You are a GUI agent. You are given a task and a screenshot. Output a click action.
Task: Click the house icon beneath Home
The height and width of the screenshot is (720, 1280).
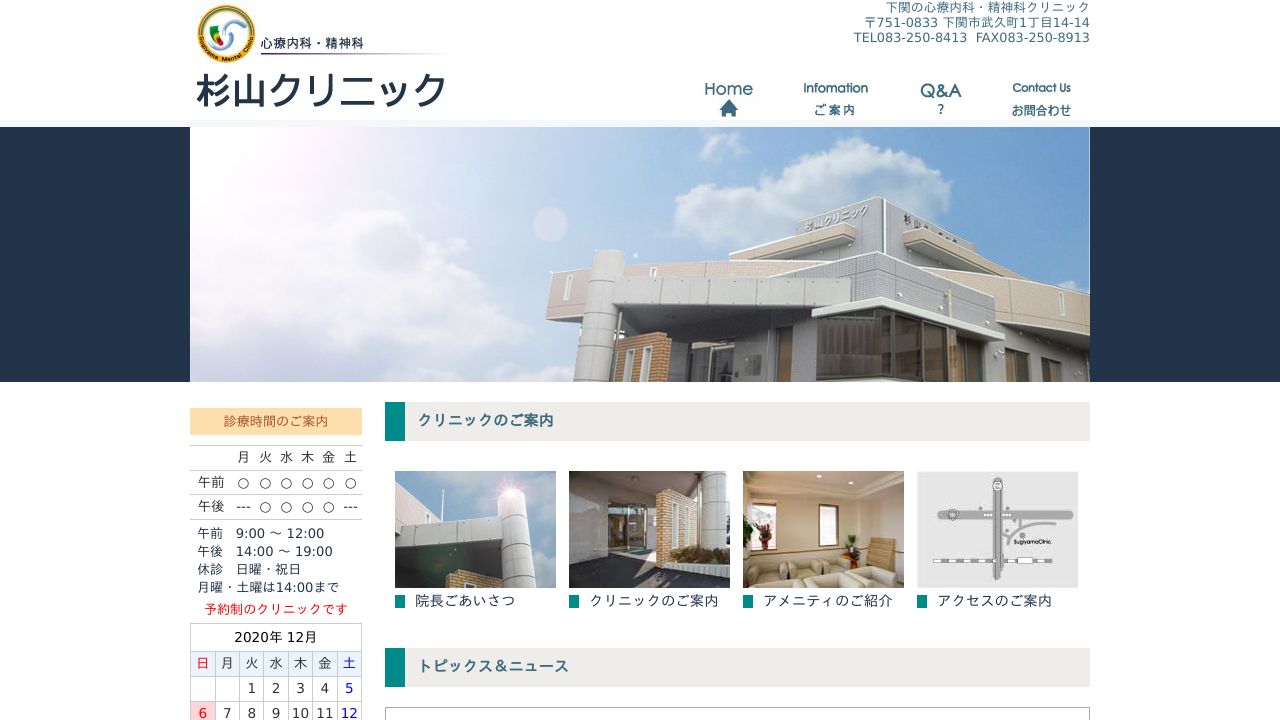click(x=728, y=107)
